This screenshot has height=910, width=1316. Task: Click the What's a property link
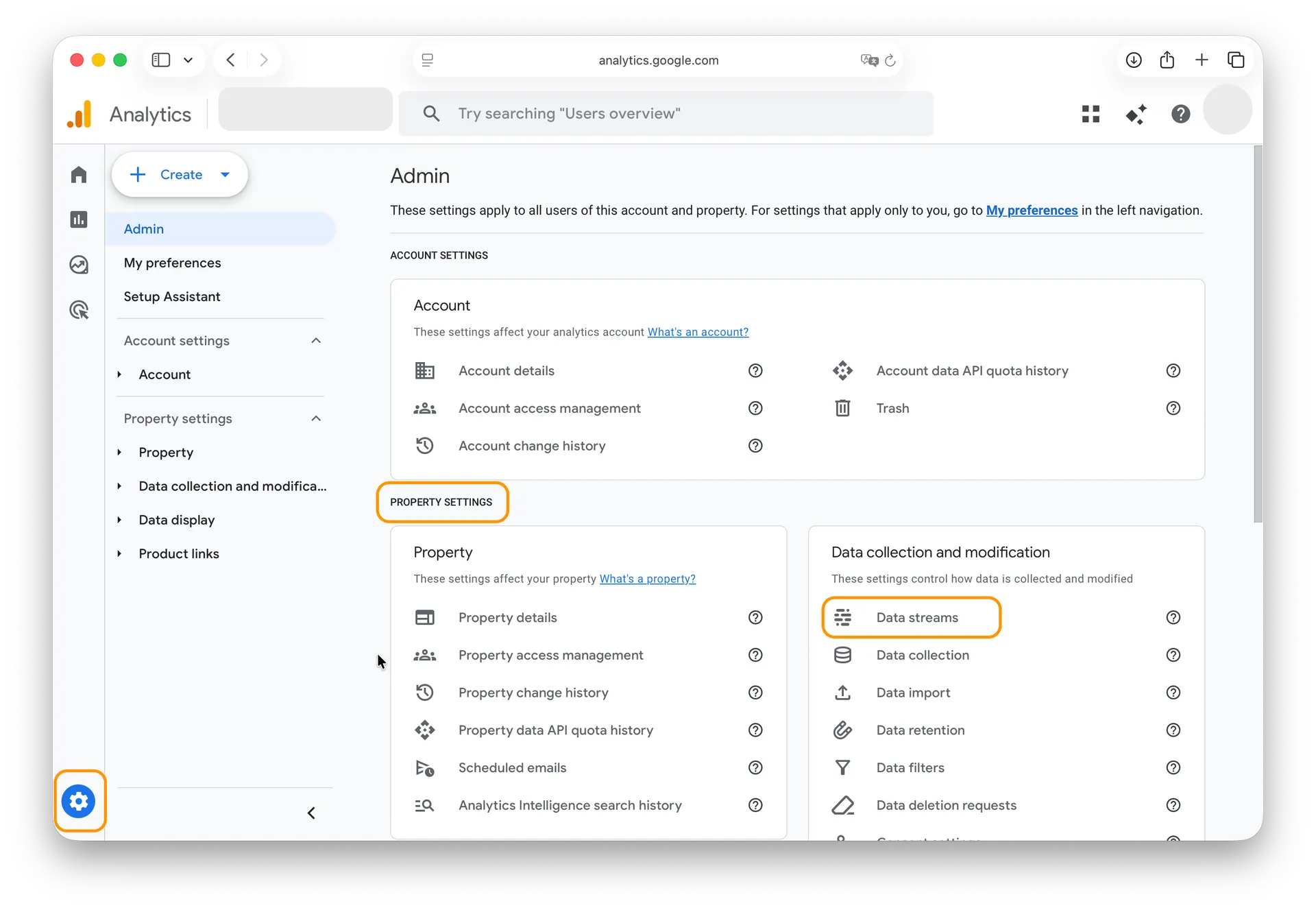(x=647, y=579)
